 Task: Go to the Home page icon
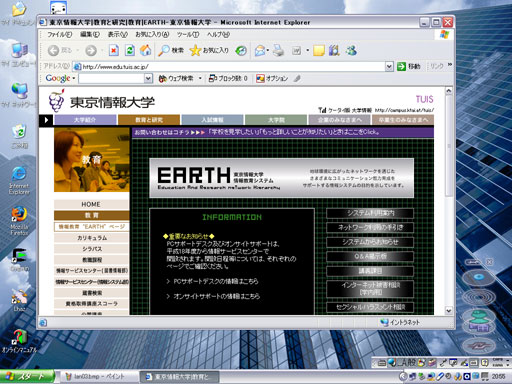tap(145, 50)
